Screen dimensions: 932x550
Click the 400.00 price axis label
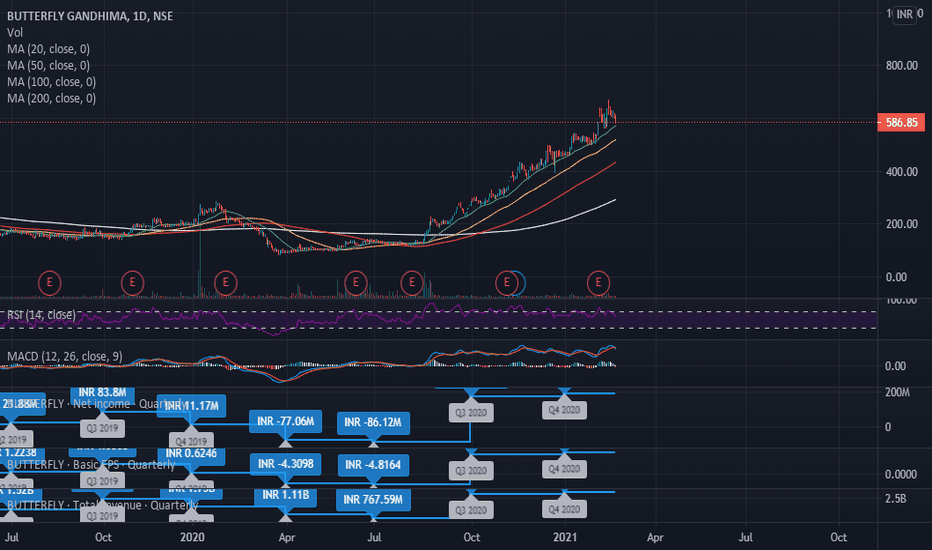(901, 172)
